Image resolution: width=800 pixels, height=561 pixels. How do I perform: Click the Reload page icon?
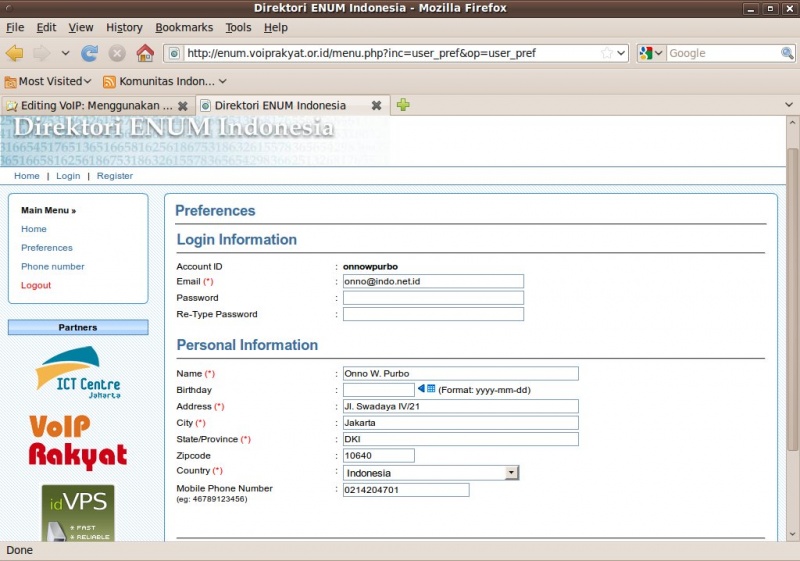[90, 53]
